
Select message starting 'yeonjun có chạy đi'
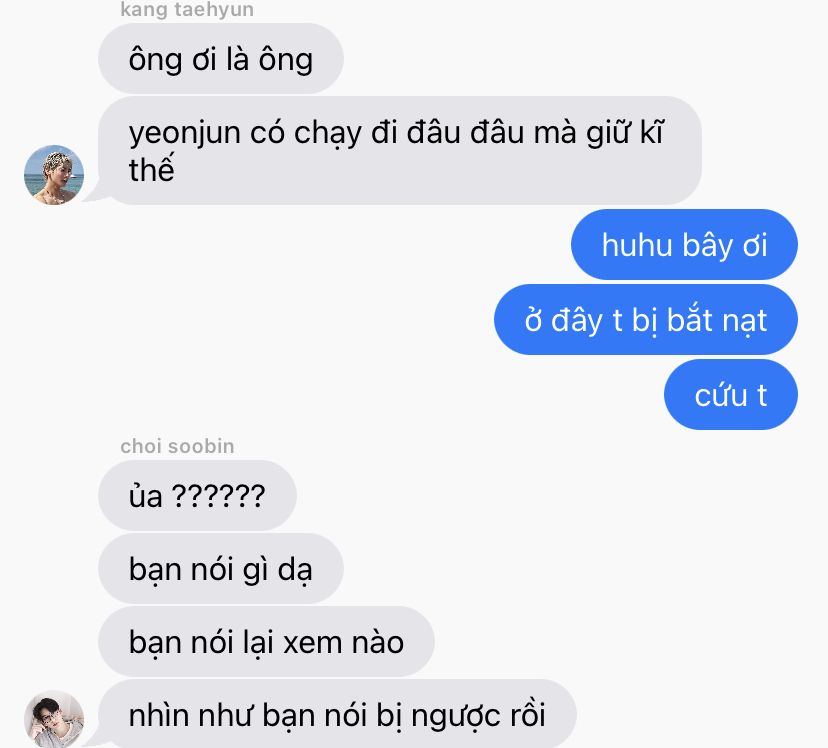[x=400, y=150]
